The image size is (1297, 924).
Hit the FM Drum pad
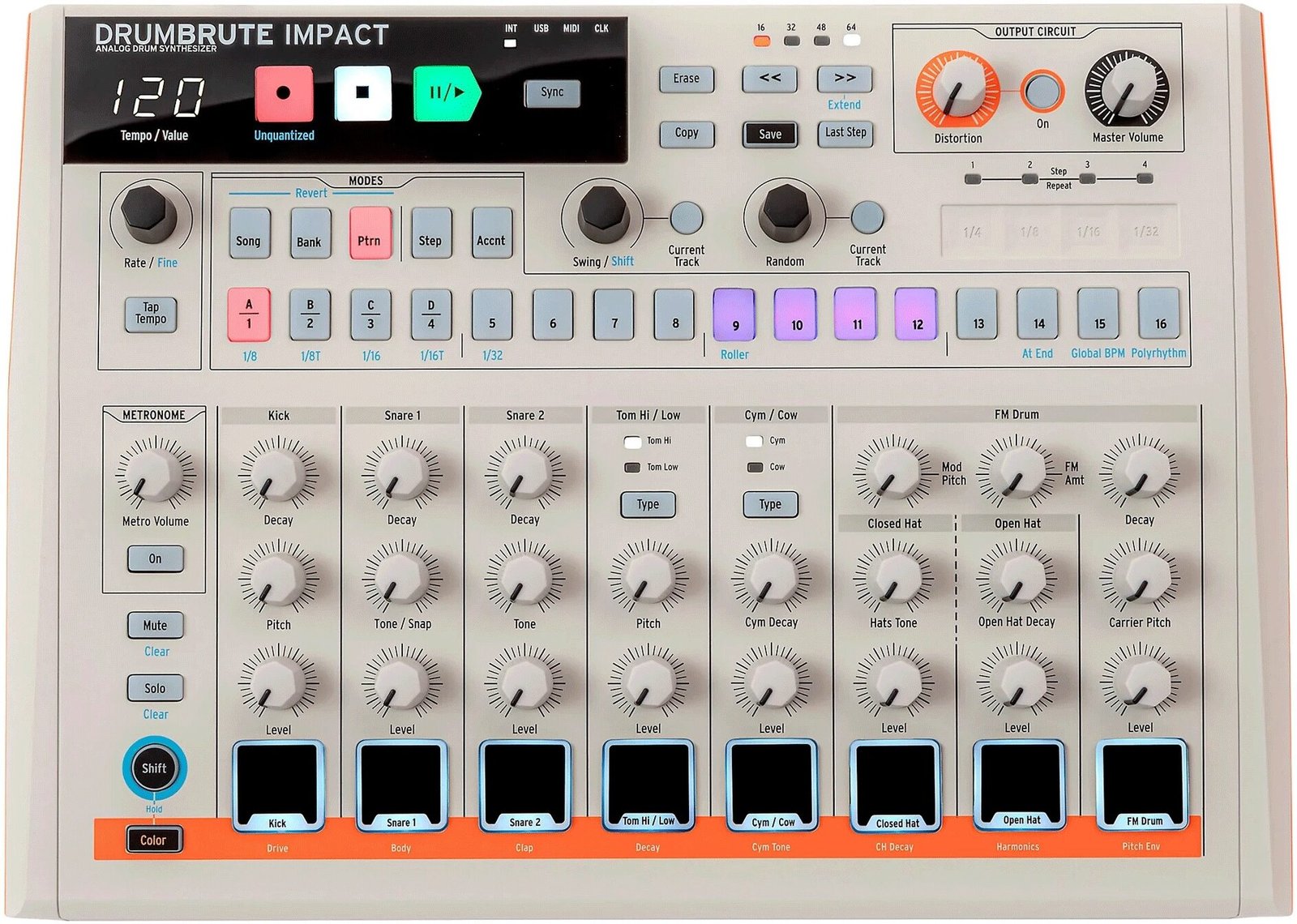pyautogui.click(x=1141, y=782)
